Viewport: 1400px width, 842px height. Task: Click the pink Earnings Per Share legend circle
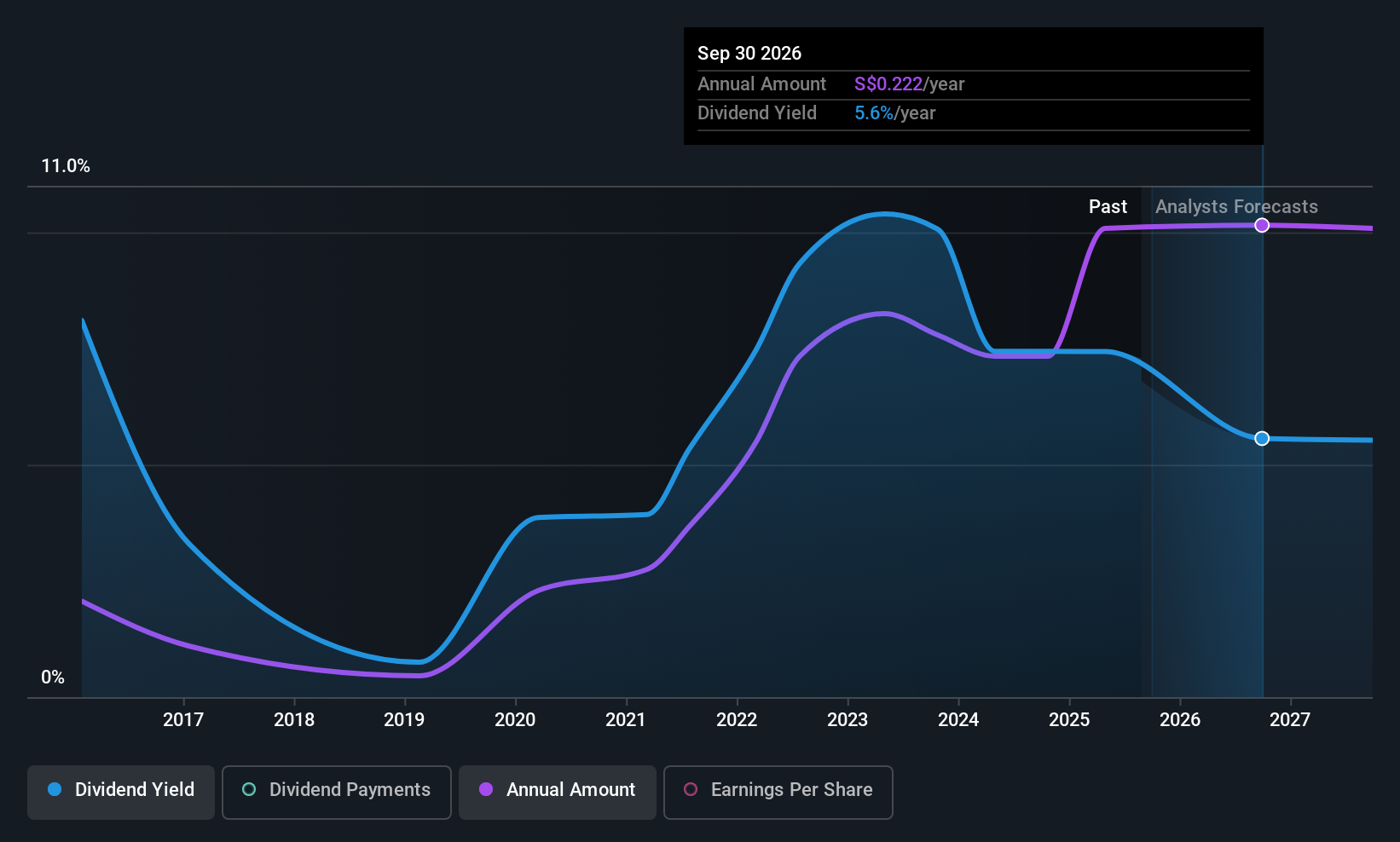click(x=691, y=789)
